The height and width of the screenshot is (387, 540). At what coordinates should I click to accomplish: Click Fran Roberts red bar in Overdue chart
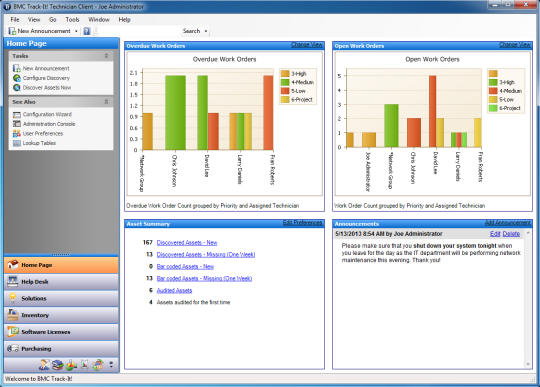point(268,113)
